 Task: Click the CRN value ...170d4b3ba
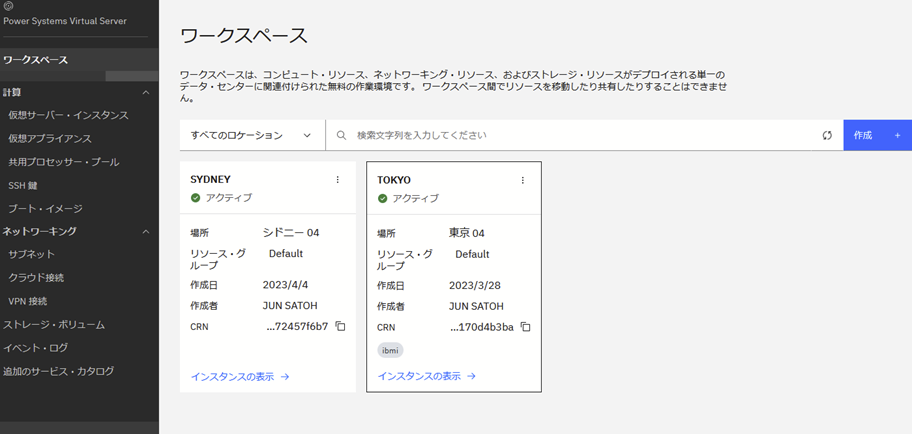(x=482, y=327)
